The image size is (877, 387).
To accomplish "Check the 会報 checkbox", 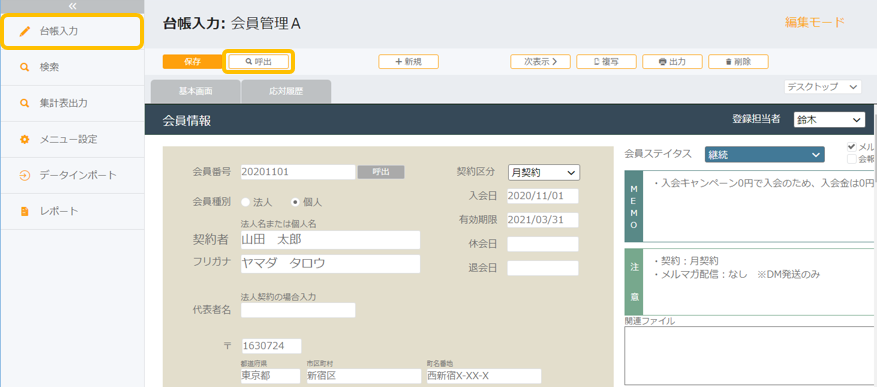I will click(x=852, y=159).
